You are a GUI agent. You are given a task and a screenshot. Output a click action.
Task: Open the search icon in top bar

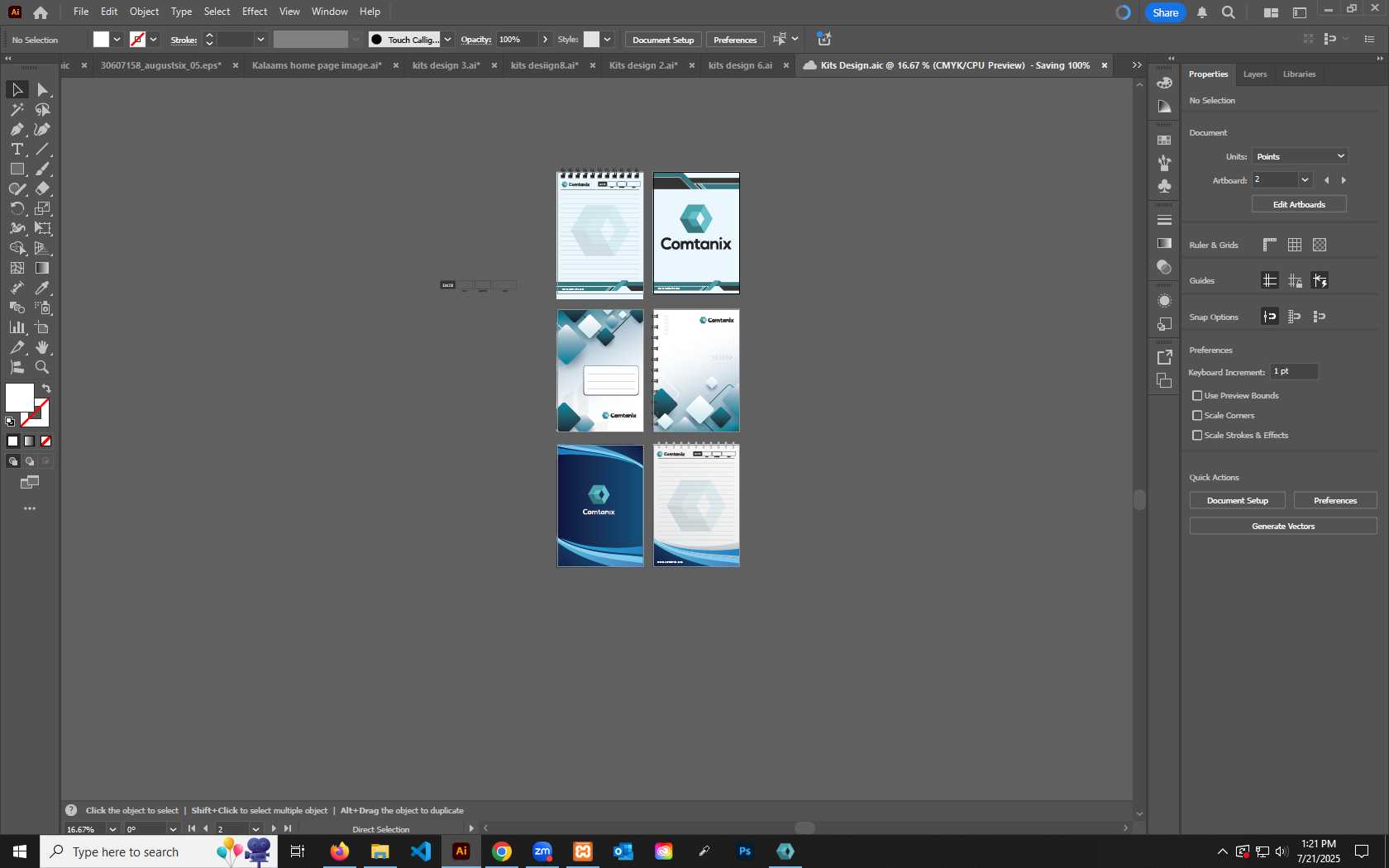pyautogui.click(x=1229, y=12)
